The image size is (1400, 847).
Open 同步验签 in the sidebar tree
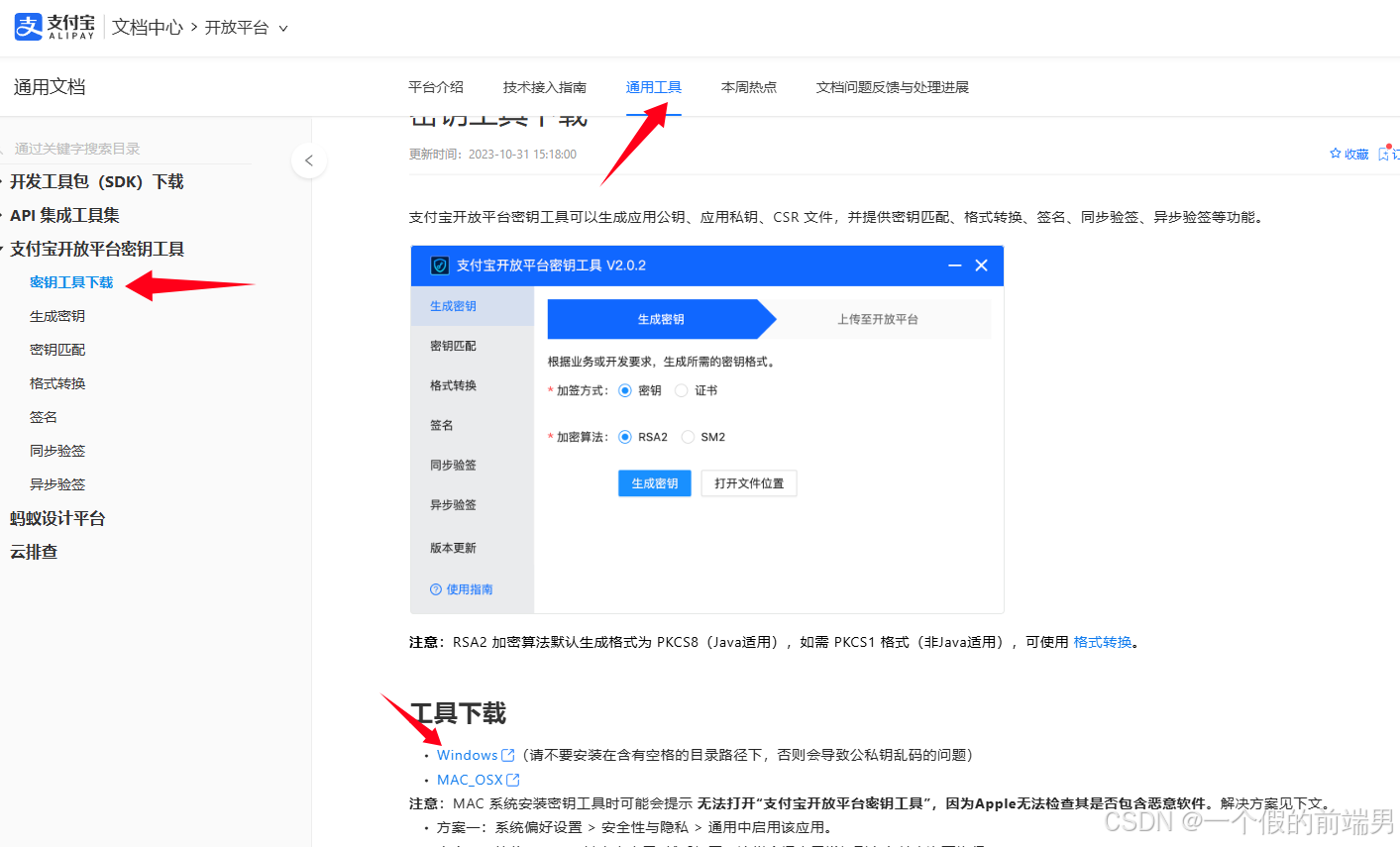57,451
